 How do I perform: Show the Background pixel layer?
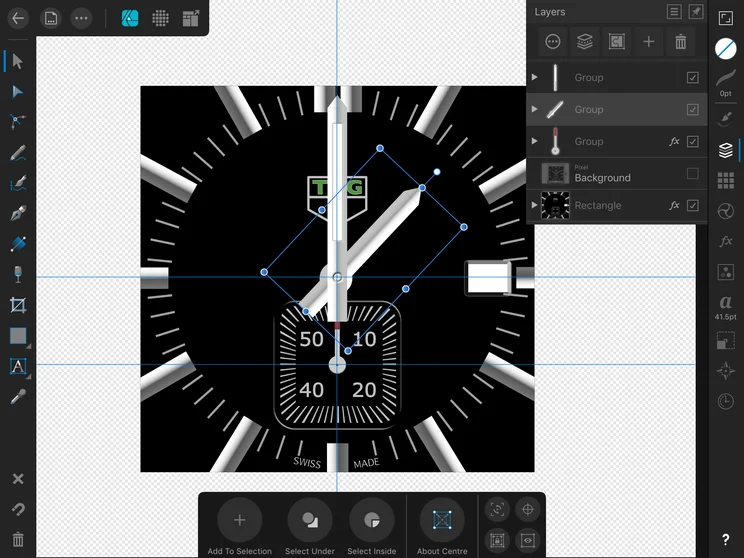(x=692, y=174)
